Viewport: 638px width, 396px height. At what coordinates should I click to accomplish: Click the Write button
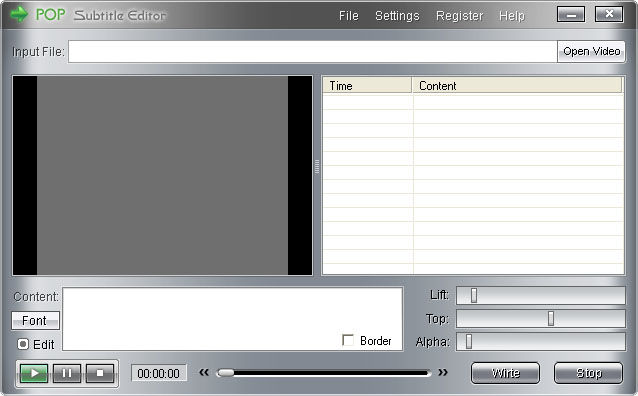(x=505, y=373)
